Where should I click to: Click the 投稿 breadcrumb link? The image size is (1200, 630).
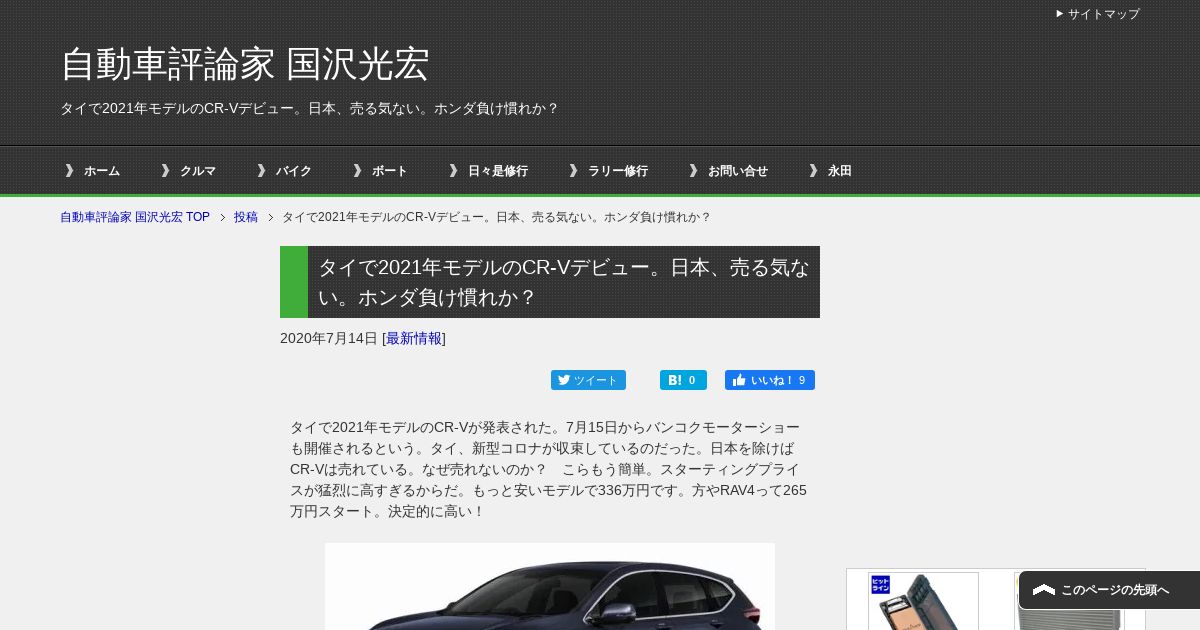[x=246, y=217]
